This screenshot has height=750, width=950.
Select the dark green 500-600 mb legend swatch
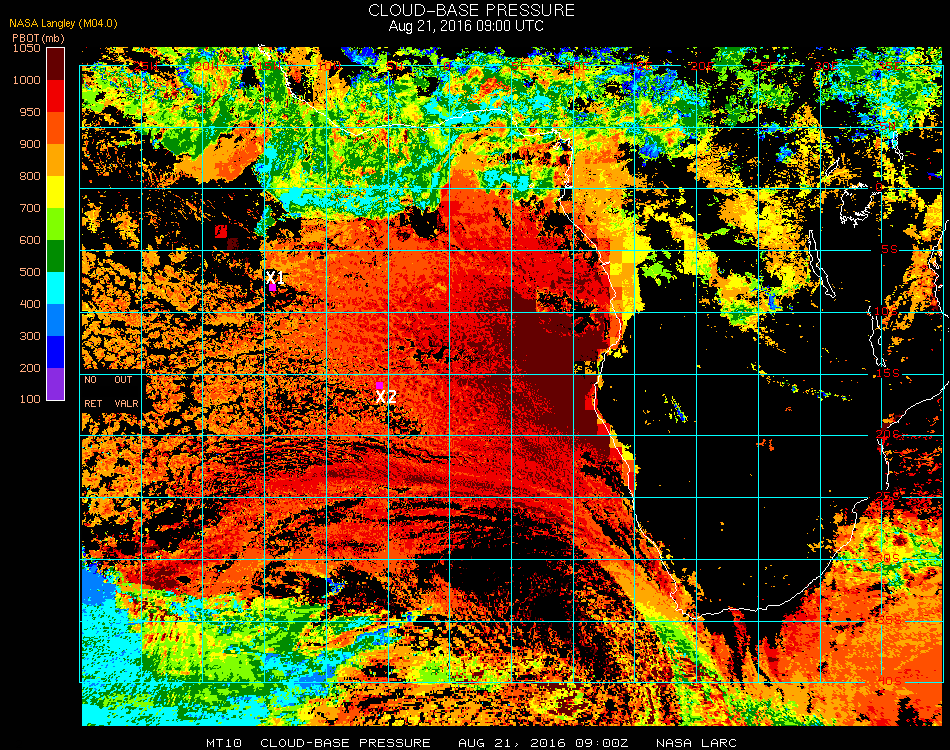[x=55, y=256]
